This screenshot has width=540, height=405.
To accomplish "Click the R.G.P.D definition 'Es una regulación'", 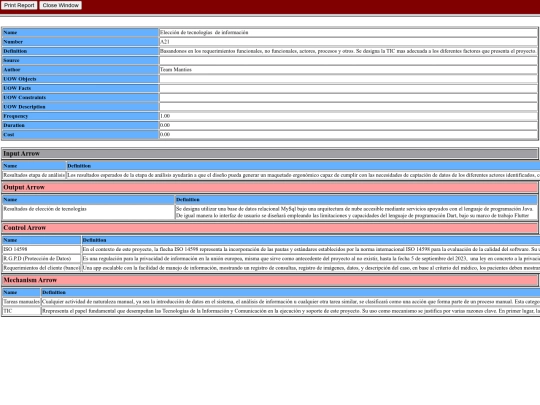I will (311, 258).
